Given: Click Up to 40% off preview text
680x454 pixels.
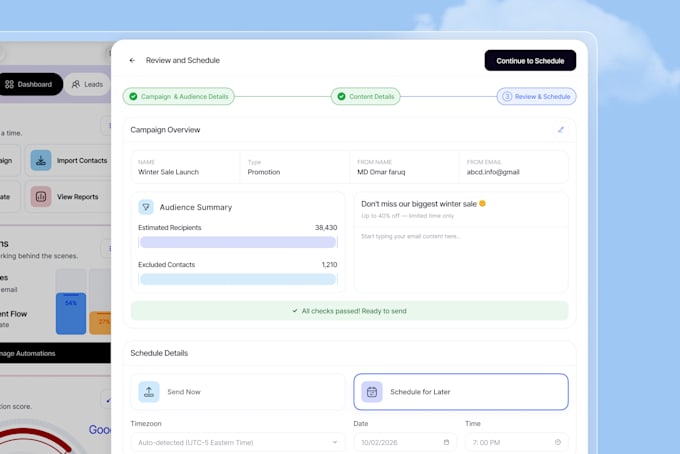Looking at the screenshot, I should coord(407,216).
